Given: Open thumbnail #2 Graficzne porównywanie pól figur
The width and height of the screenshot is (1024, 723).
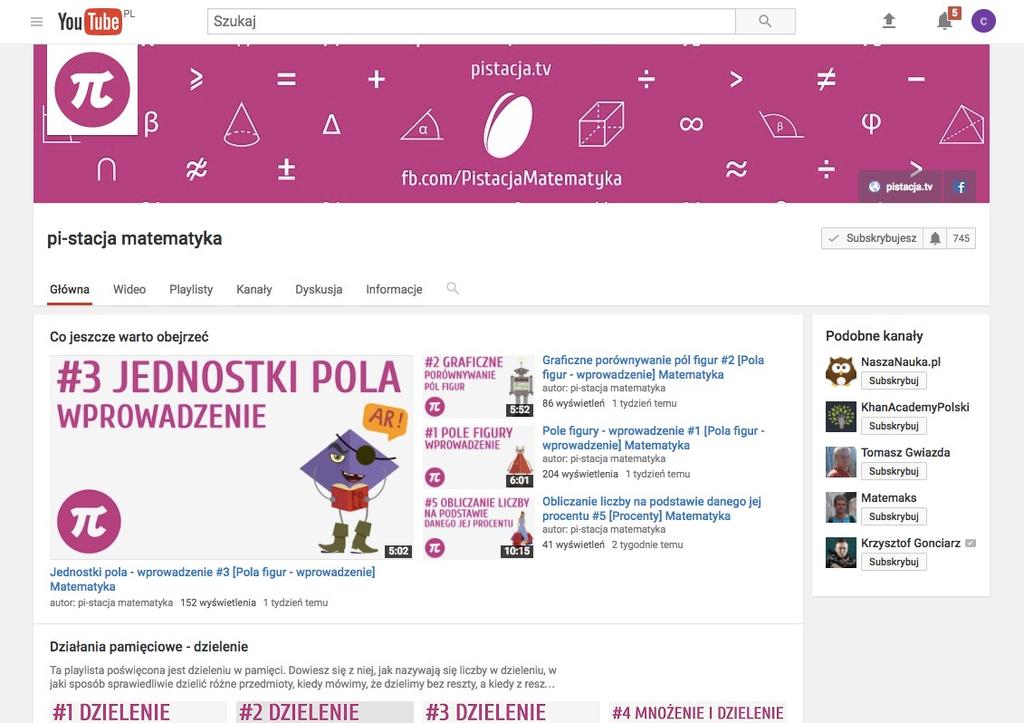Looking at the screenshot, I should click(479, 387).
